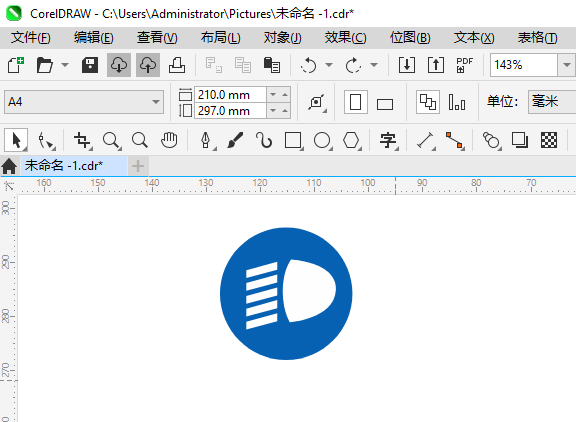Save the document with the floppy icon
This screenshot has width=576, height=422.
[x=90, y=65]
